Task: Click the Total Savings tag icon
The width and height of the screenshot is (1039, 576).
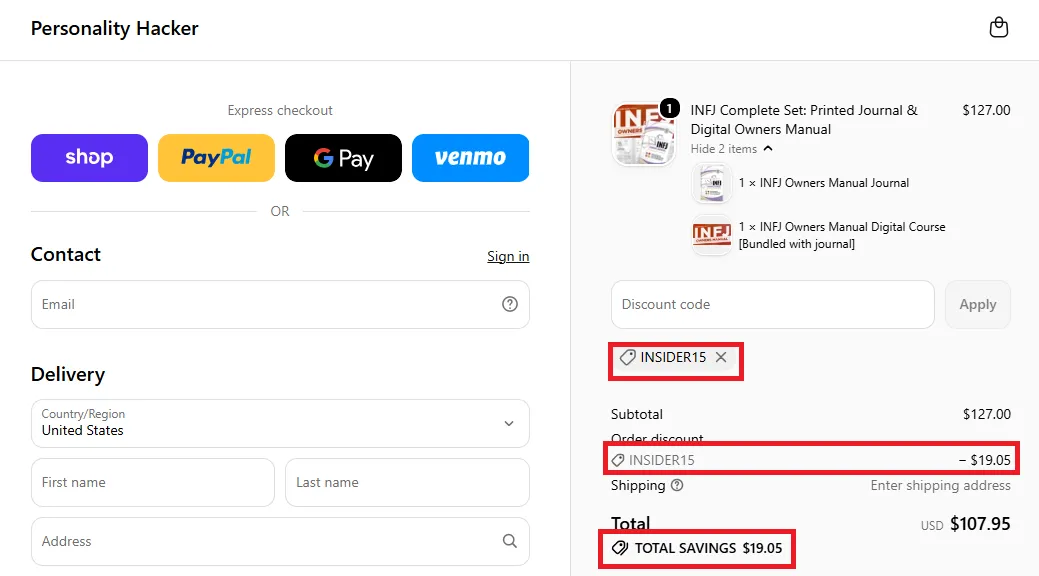Action: click(x=620, y=548)
